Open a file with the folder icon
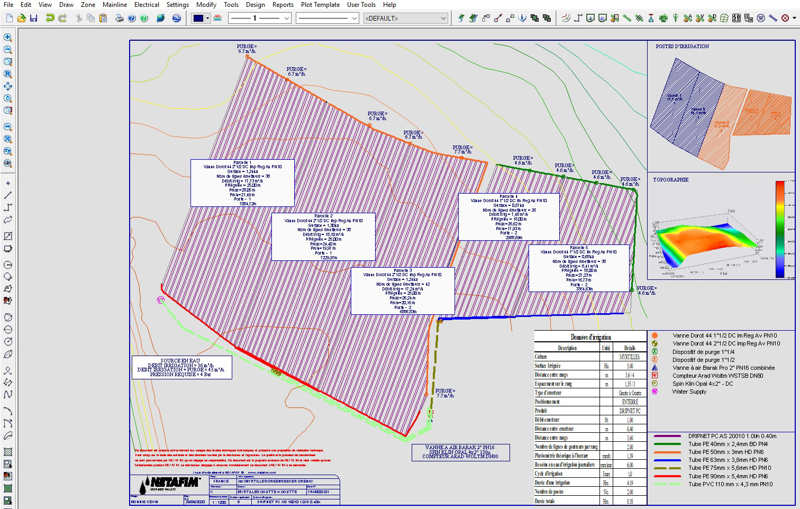The height and width of the screenshot is (509, 800). pyautogui.click(x=20, y=18)
